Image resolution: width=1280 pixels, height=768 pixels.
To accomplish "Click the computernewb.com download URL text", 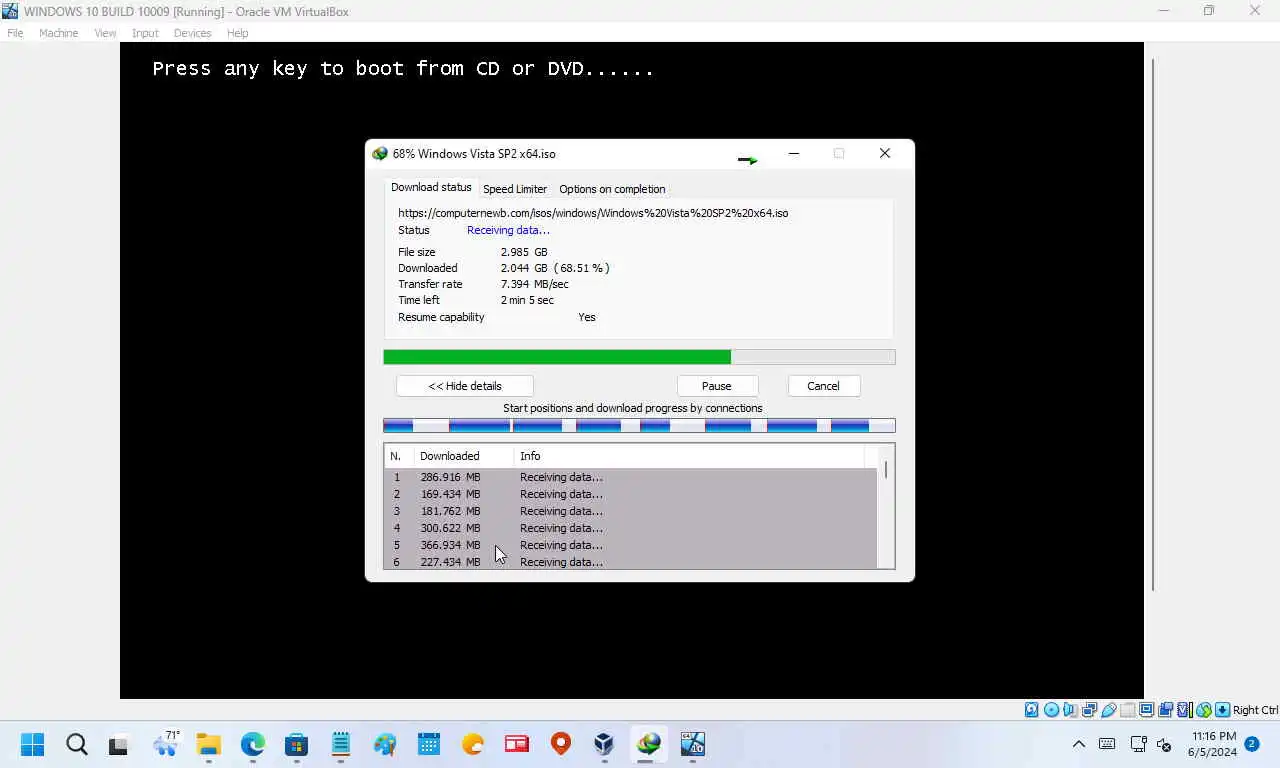I will coord(593,213).
